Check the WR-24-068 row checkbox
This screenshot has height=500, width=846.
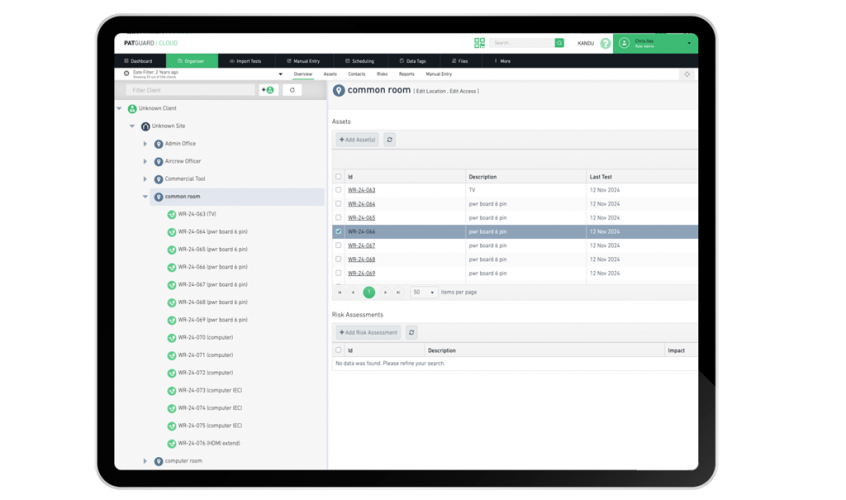(338, 259)
